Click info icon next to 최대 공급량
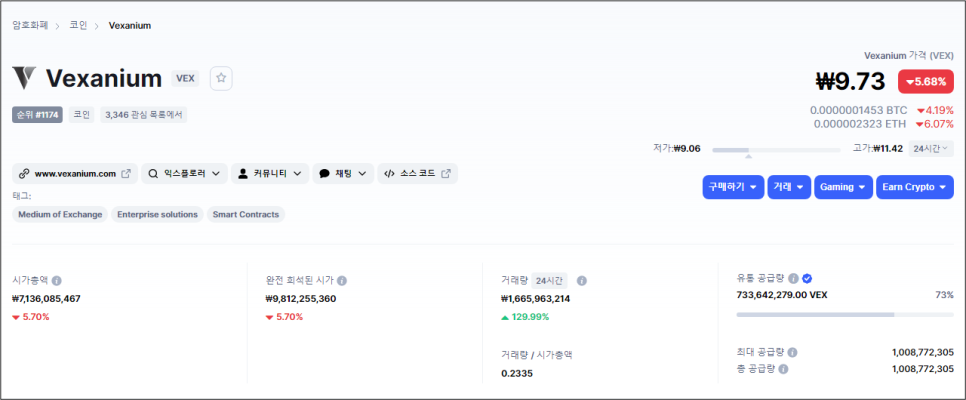This screenshot has width=966, height=400. [793, 352]
